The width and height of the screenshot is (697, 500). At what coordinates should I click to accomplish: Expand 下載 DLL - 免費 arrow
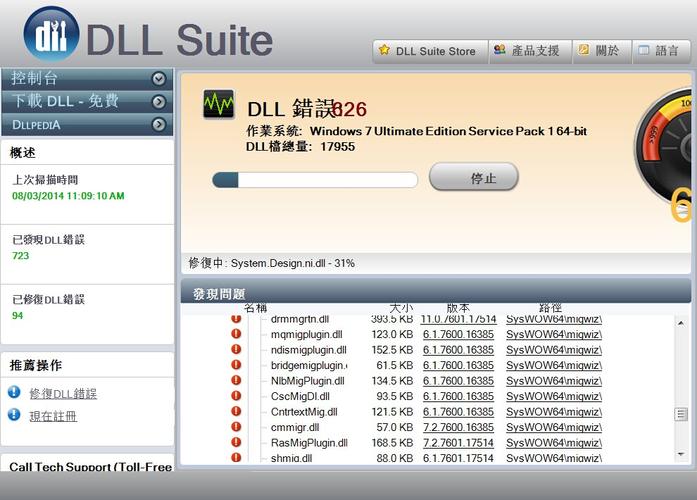[x=159, y=102]
